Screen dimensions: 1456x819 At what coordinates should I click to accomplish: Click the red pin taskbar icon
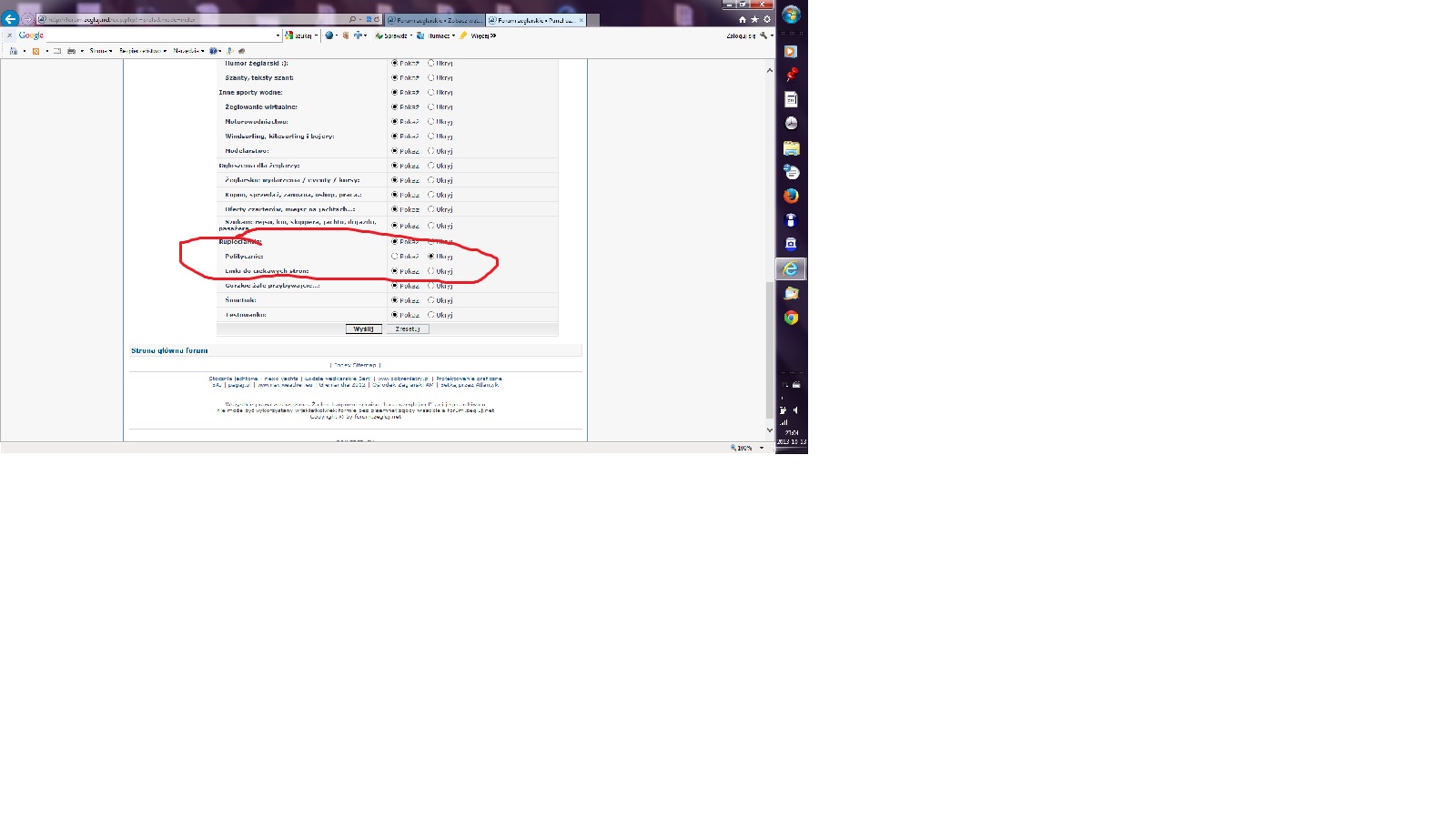(791, 75)
